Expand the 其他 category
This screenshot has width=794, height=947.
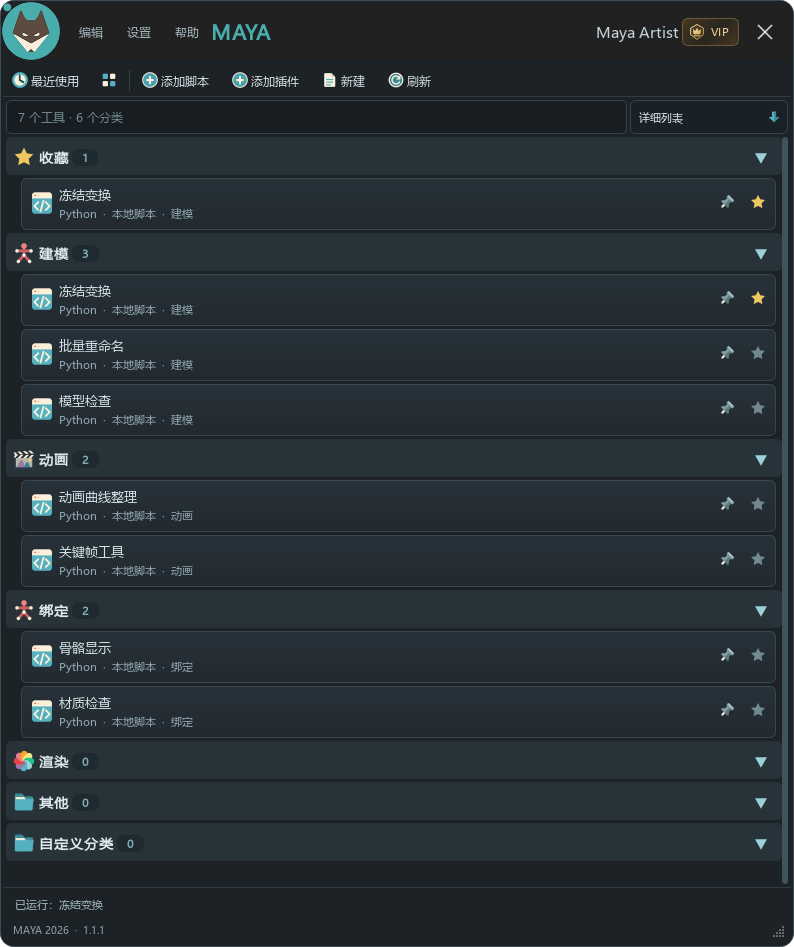761,803
